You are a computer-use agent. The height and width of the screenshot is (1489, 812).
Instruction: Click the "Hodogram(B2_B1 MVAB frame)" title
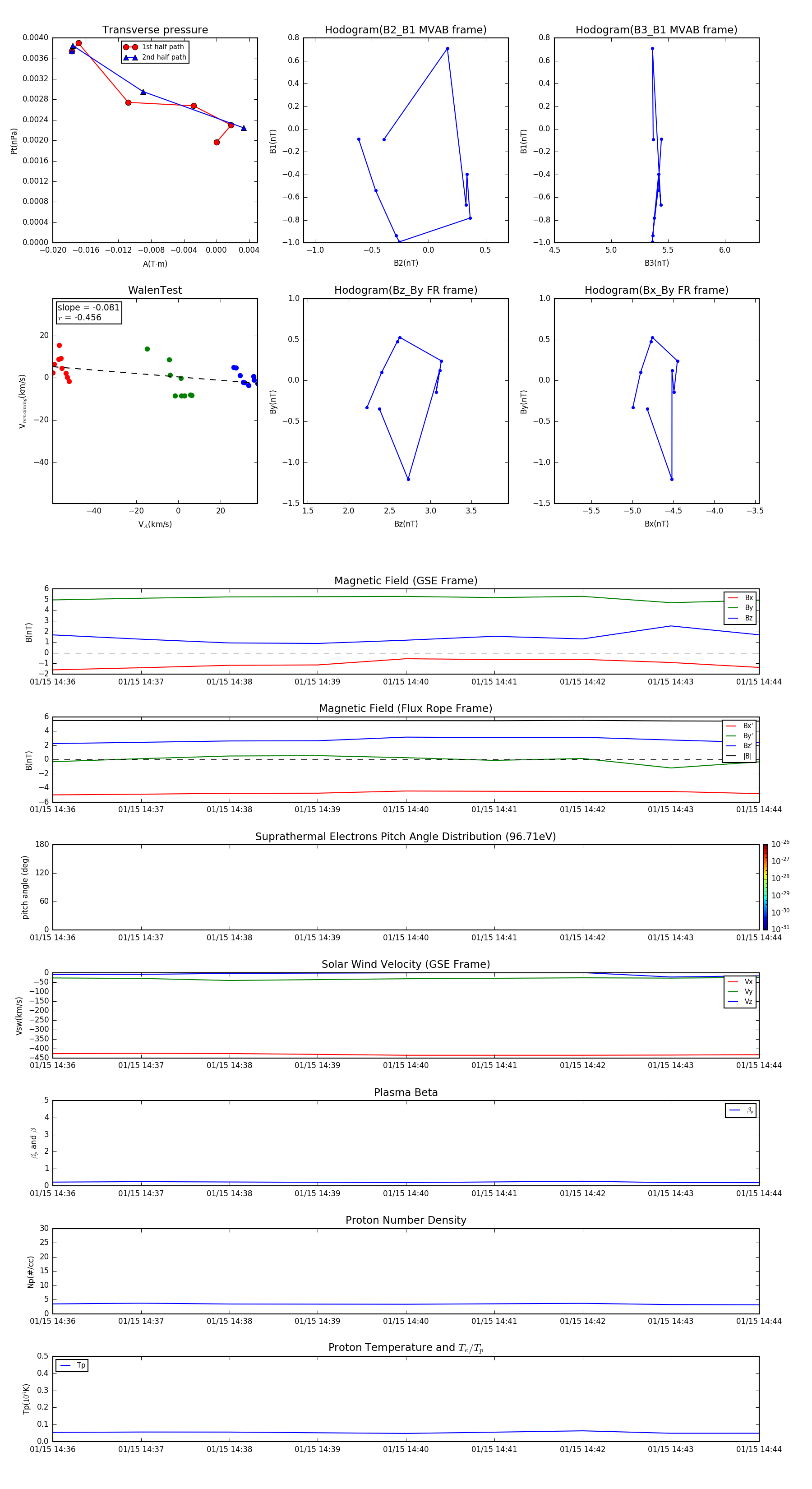point(406,30)
